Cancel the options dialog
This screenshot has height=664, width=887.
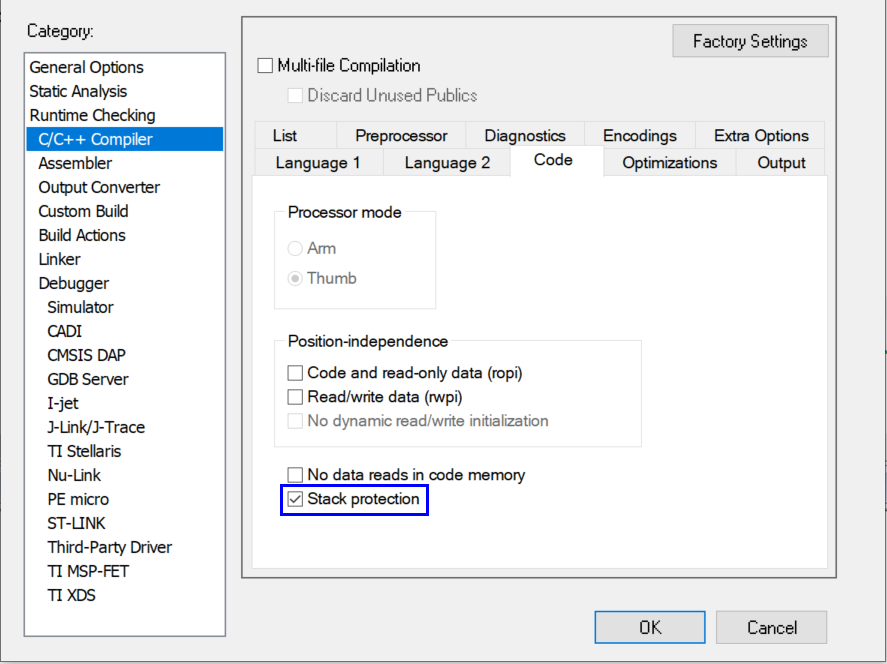771,627
